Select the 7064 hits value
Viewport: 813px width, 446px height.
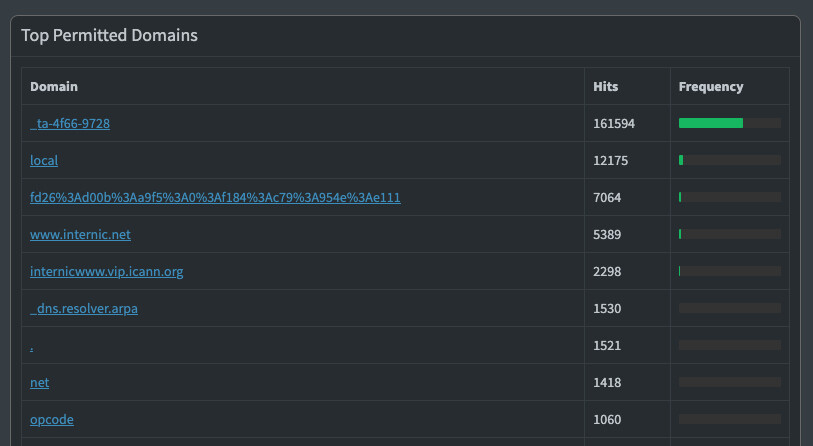[x=607, y=198]
